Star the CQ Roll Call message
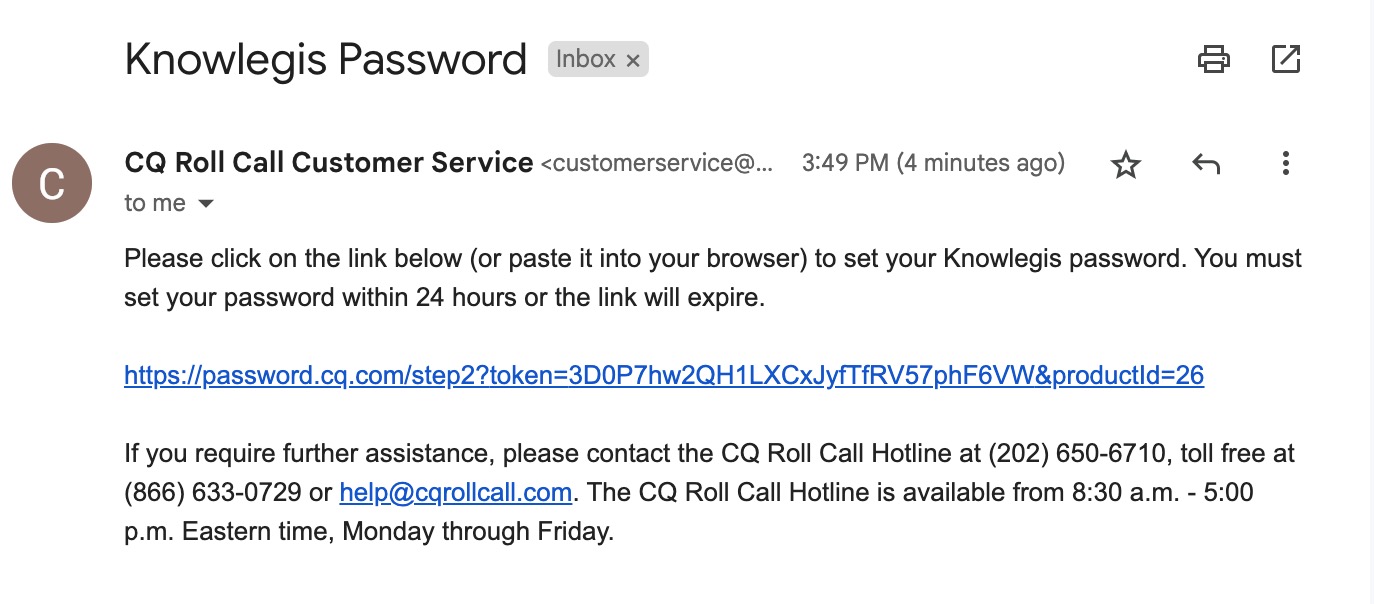 pos(1126,164)
